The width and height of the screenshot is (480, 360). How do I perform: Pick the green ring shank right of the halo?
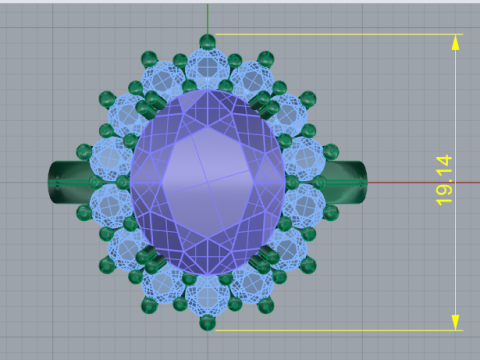tap(345, 182)
